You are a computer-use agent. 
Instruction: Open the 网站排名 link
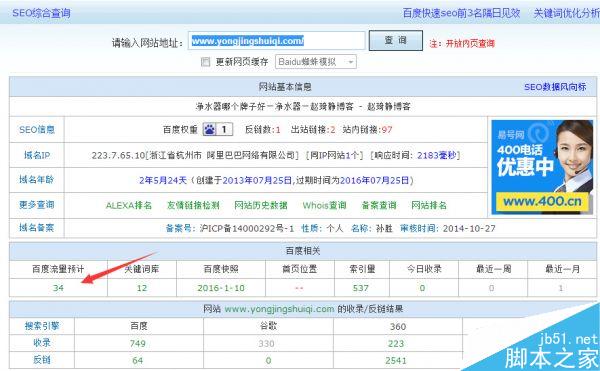pos(429,205)
